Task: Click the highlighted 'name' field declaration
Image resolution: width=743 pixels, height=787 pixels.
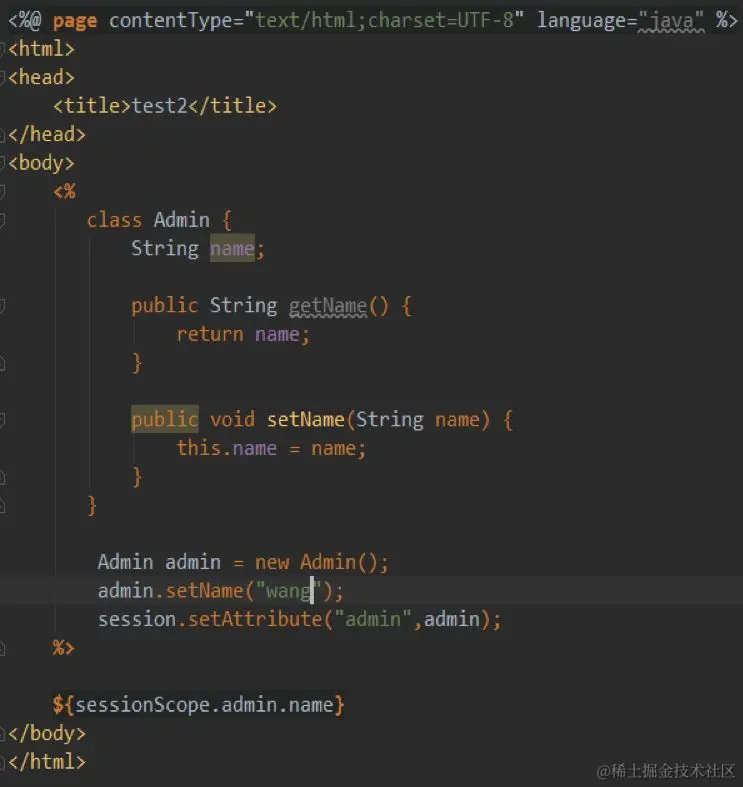Action: 232,248
